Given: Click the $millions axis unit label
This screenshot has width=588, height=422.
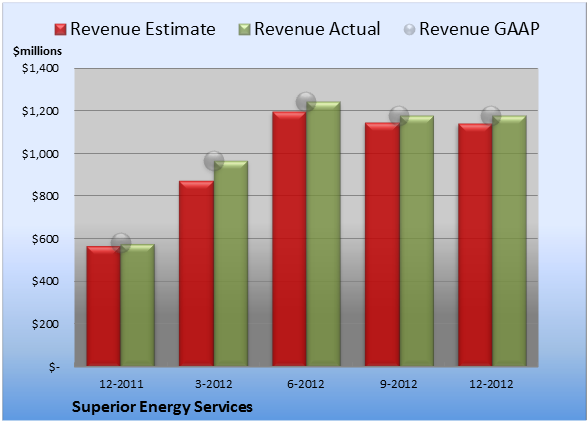Looking at the screenshot, I should [x=37, y=51].
